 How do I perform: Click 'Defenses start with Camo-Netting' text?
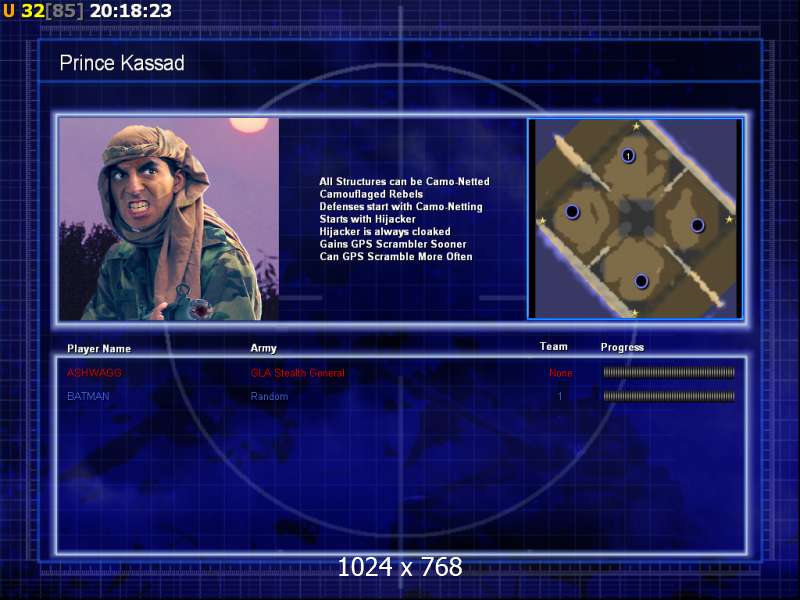(x=401, y=207)
